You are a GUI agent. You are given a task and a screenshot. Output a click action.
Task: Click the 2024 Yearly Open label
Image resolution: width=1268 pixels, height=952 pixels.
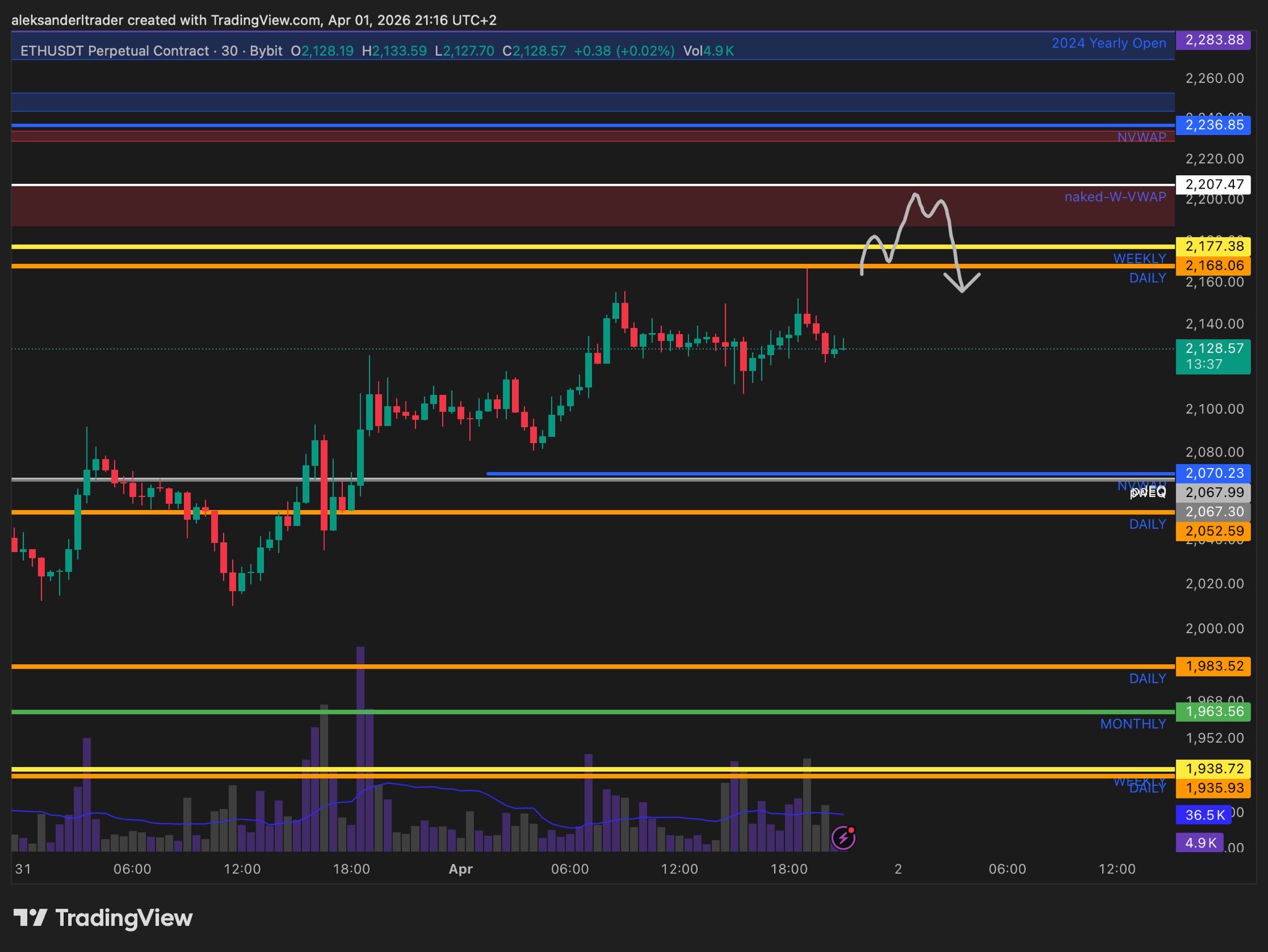coord(1108,43)
